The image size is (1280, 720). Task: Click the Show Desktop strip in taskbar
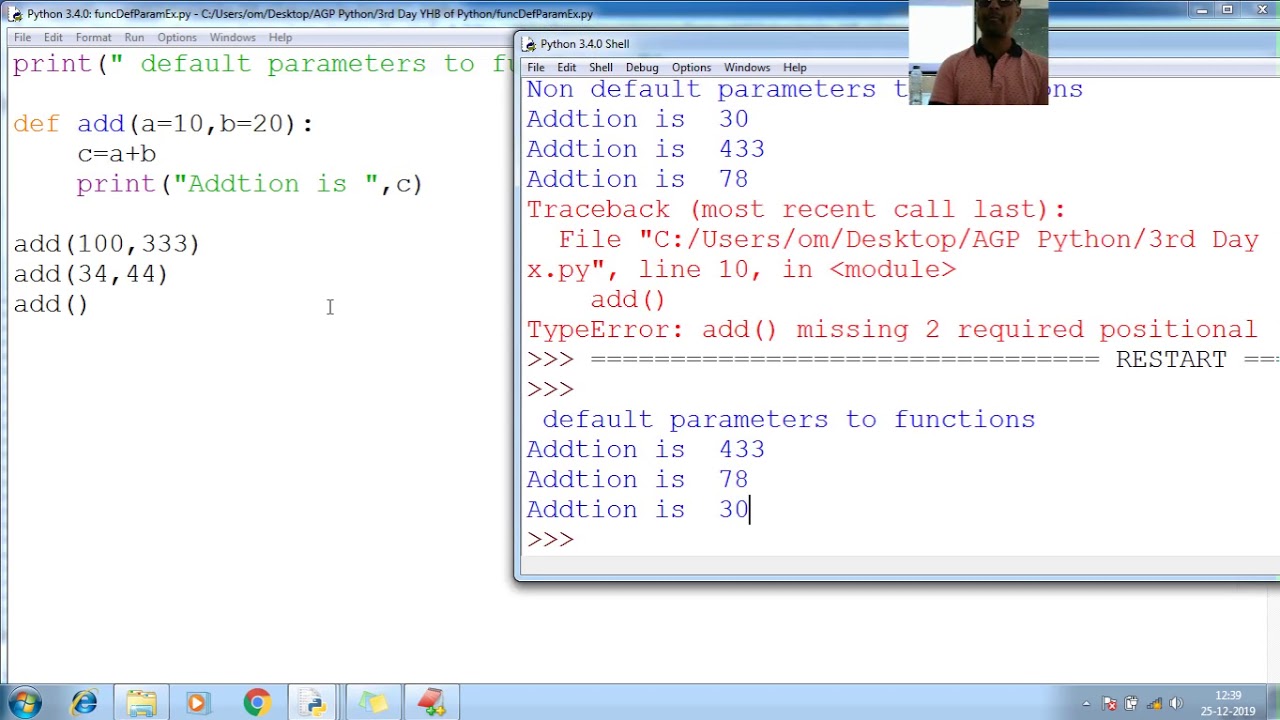[1273, 703]
